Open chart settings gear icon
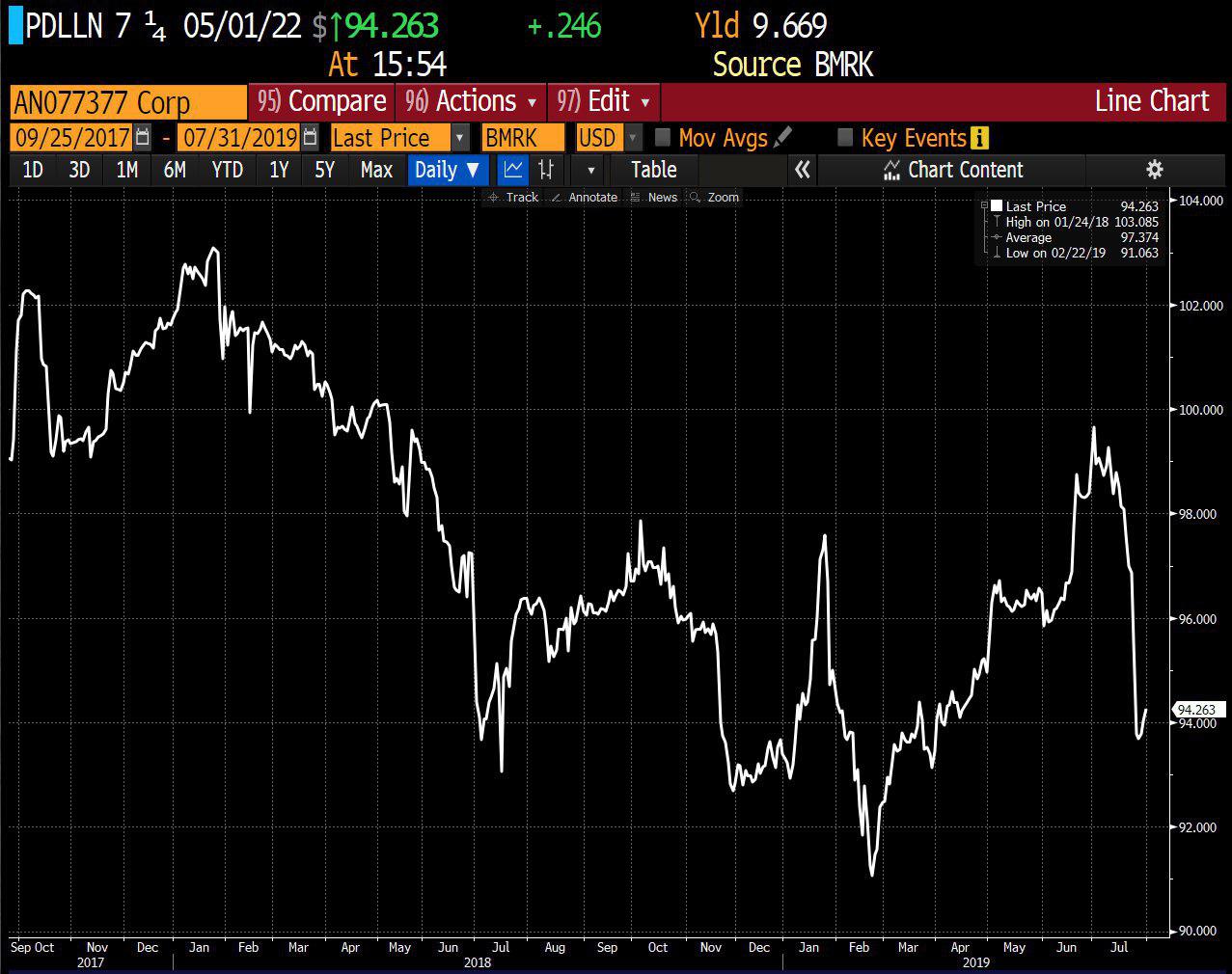Viewport: 1232px width, 974px height. 1154,170
